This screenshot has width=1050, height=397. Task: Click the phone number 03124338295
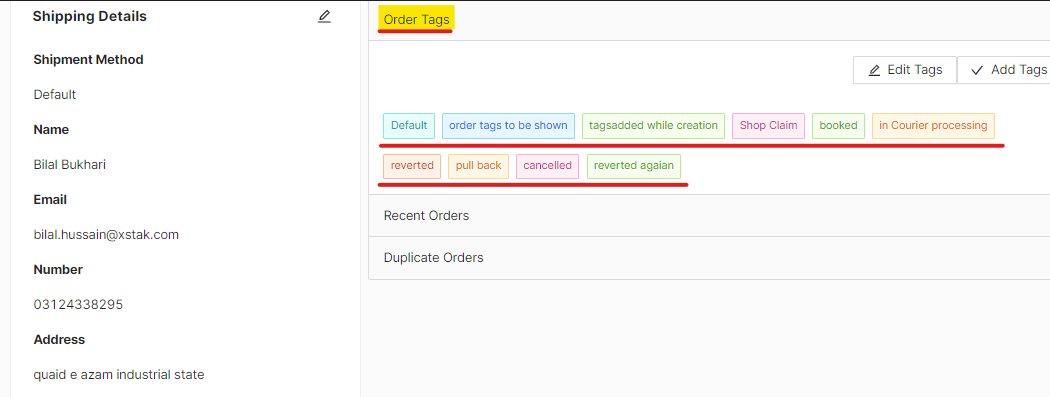coord(78,305)
